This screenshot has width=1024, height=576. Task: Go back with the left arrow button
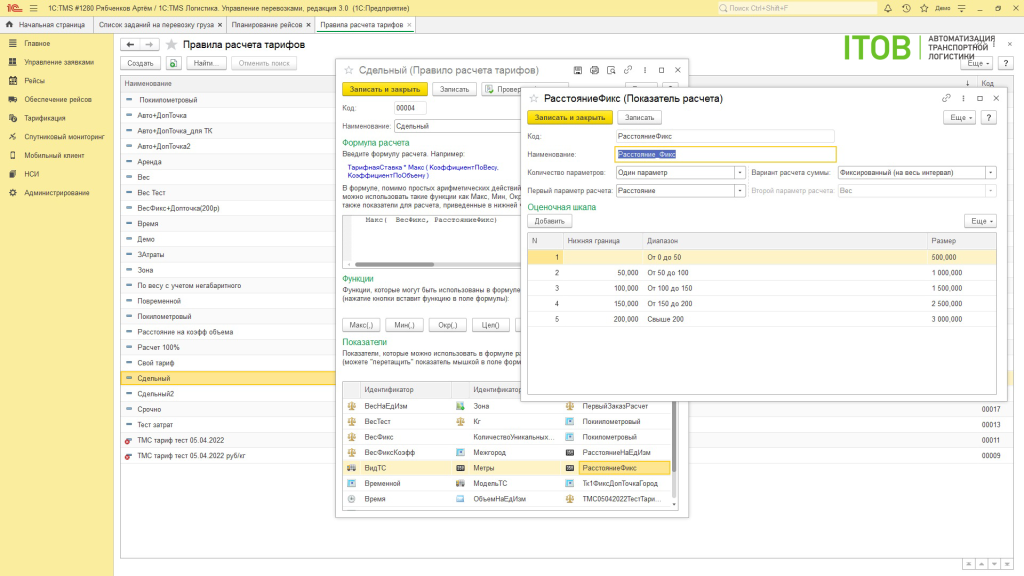(x=130, y=44)
